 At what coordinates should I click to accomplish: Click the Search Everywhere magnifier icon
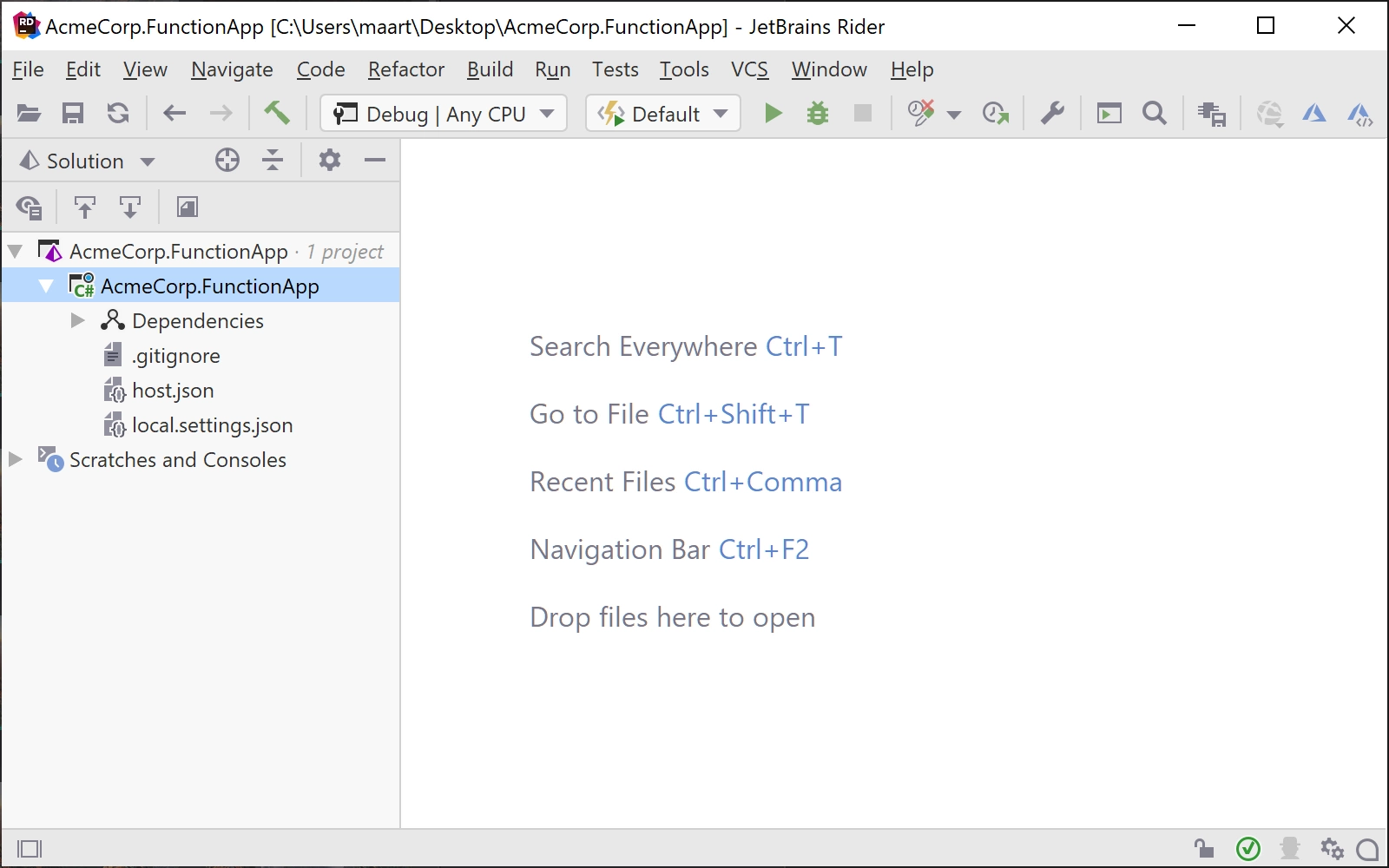(1155, 114)
